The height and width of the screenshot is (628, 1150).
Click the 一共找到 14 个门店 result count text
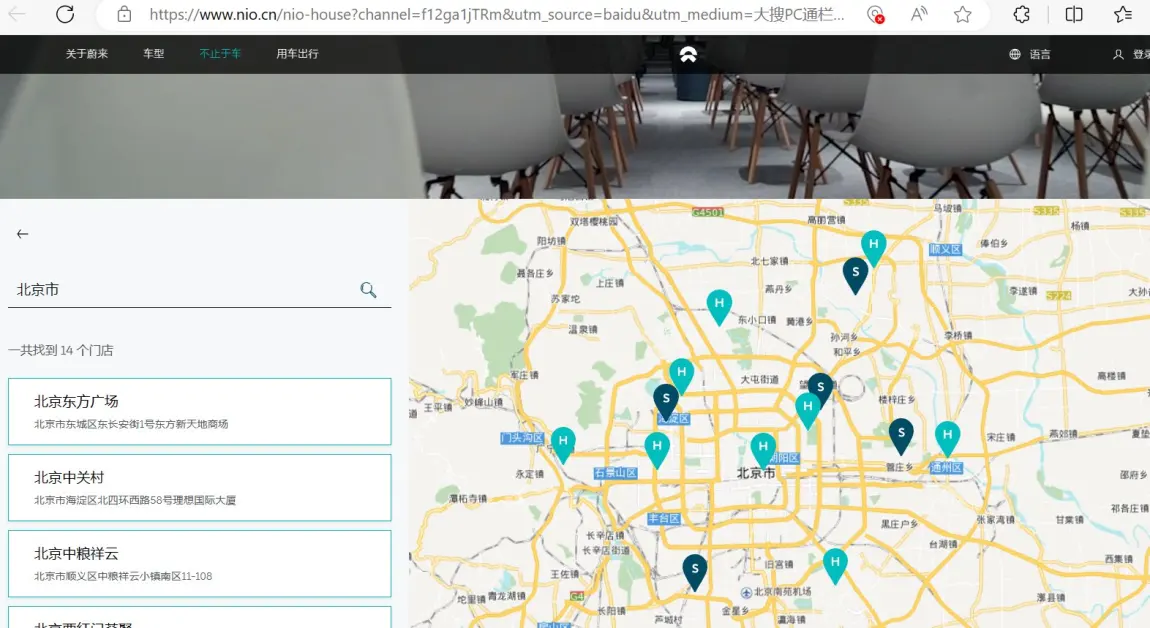pos(61,351)
